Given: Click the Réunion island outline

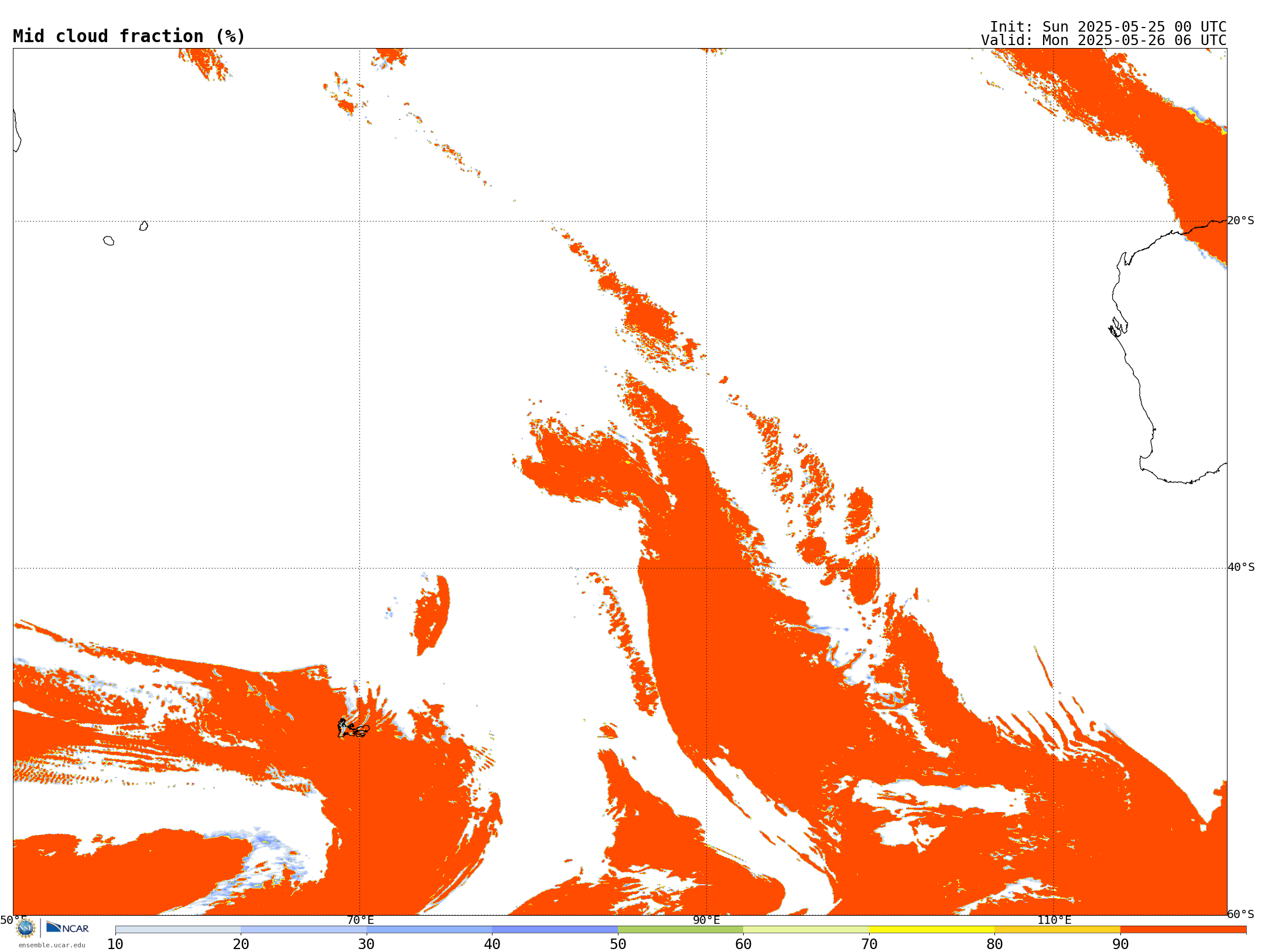Looking at the screenshot, I should (x=109, y=241).
